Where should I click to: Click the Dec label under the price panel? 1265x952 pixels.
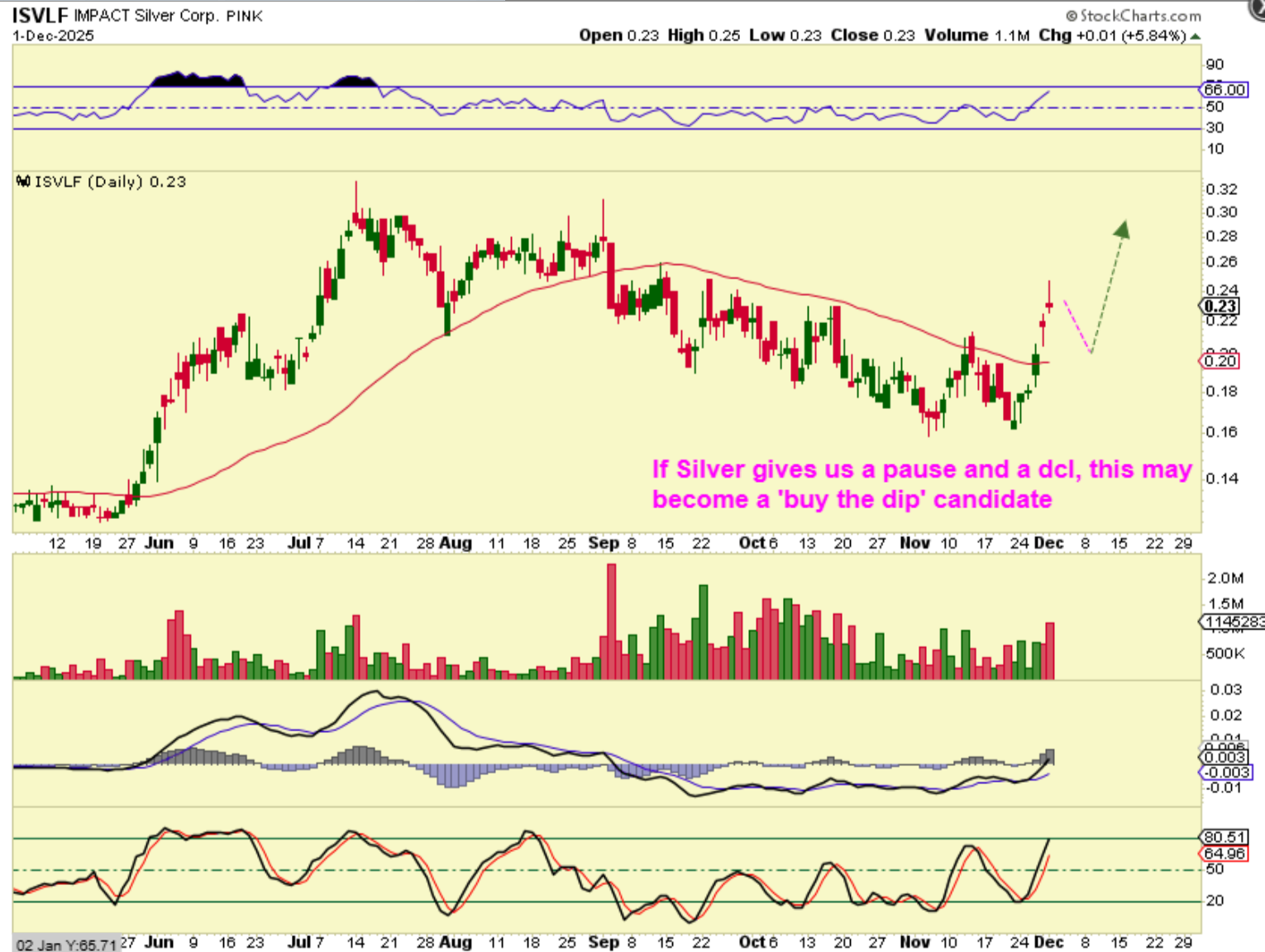pyautogui.click(x=1049, y=543)
